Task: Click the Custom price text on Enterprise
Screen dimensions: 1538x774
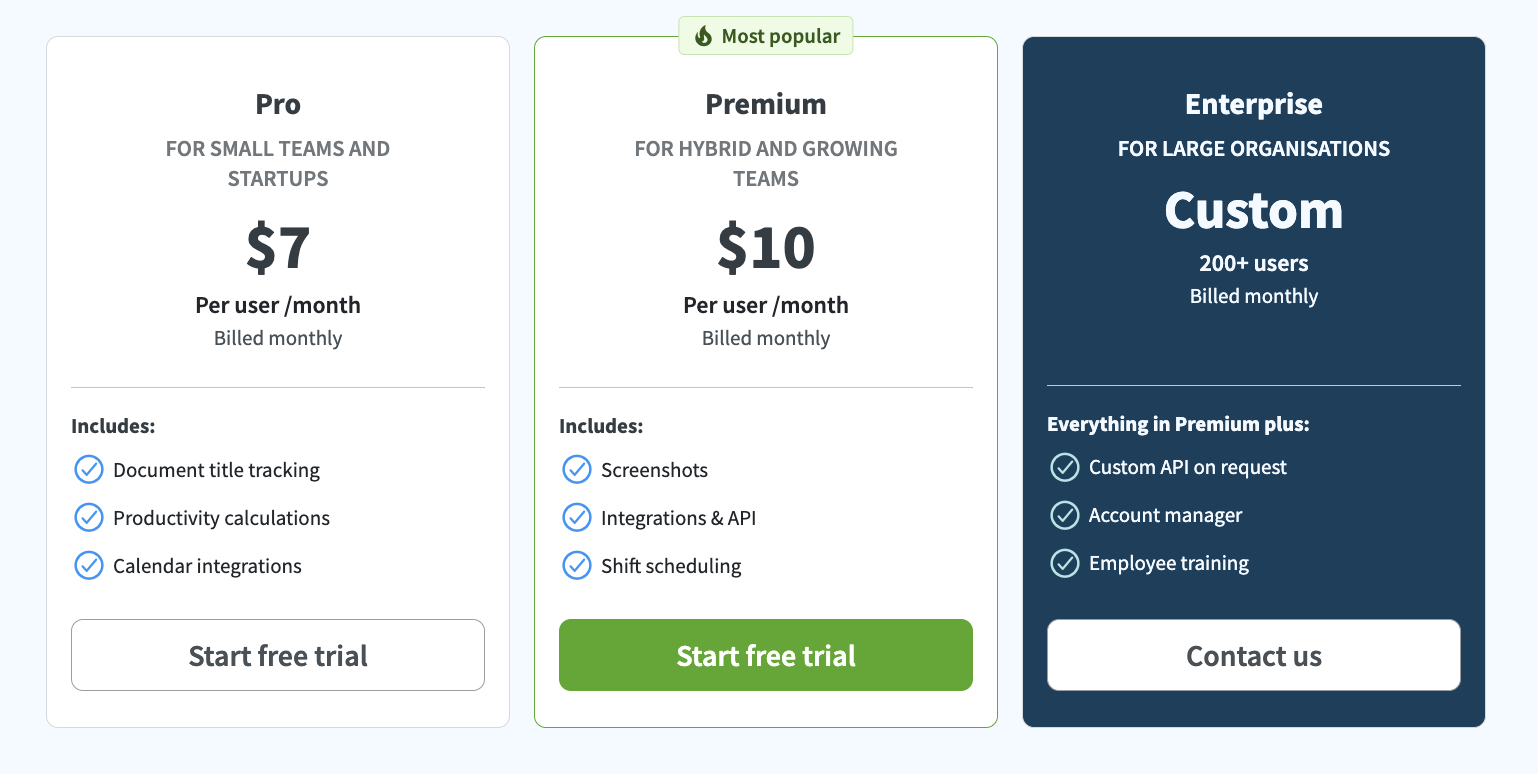Action: (1254, 210)
